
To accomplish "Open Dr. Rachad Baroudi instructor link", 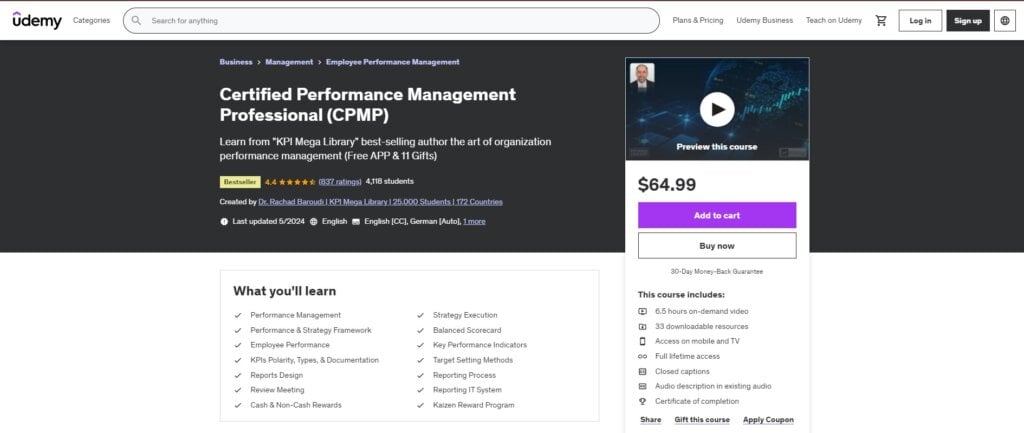I will coord(381,202).
